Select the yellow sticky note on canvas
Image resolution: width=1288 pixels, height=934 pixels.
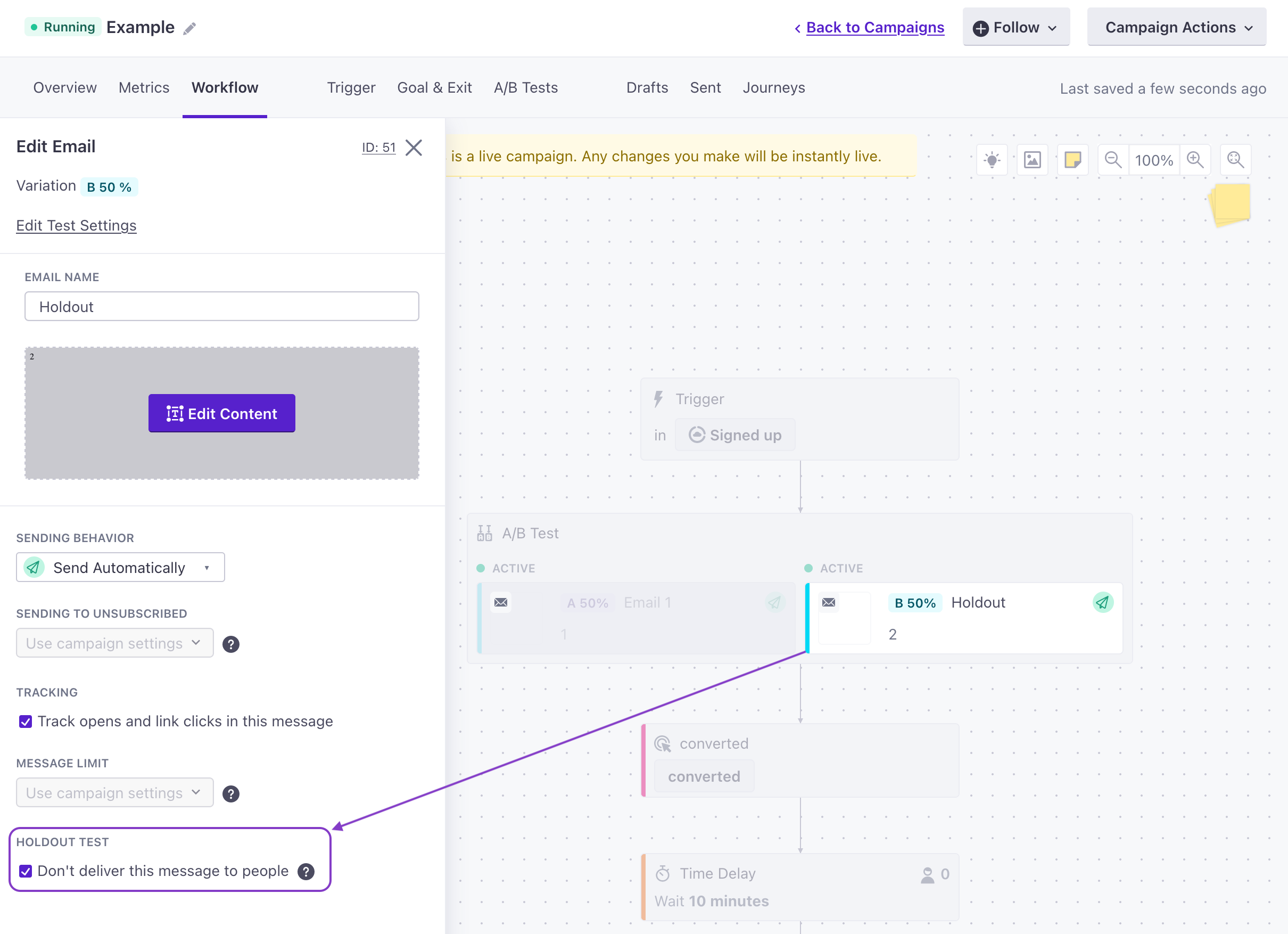pos(1230,204)
